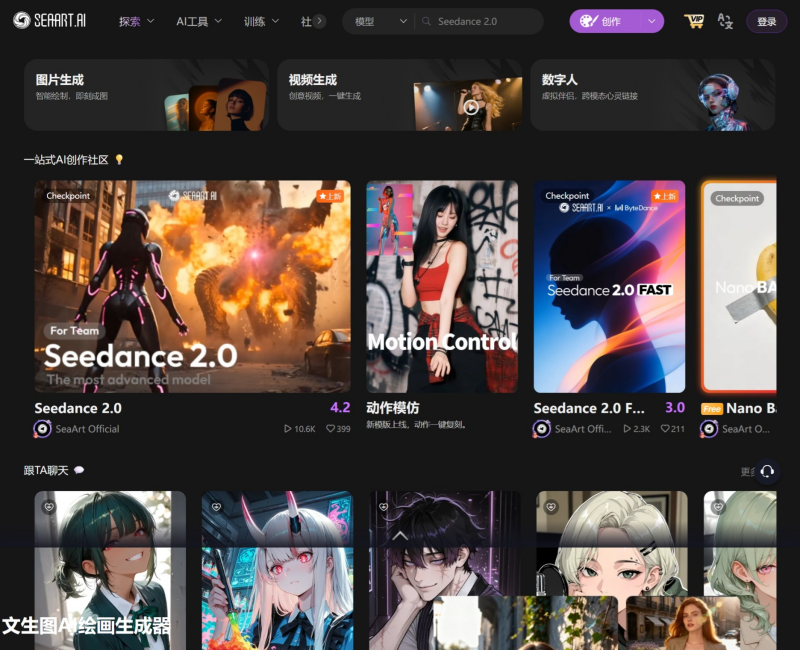Click the SeaArt Official avatar under Seedance 2.0
The height and width of the screenshot is (650, 800).
click(x=43, y=429)
